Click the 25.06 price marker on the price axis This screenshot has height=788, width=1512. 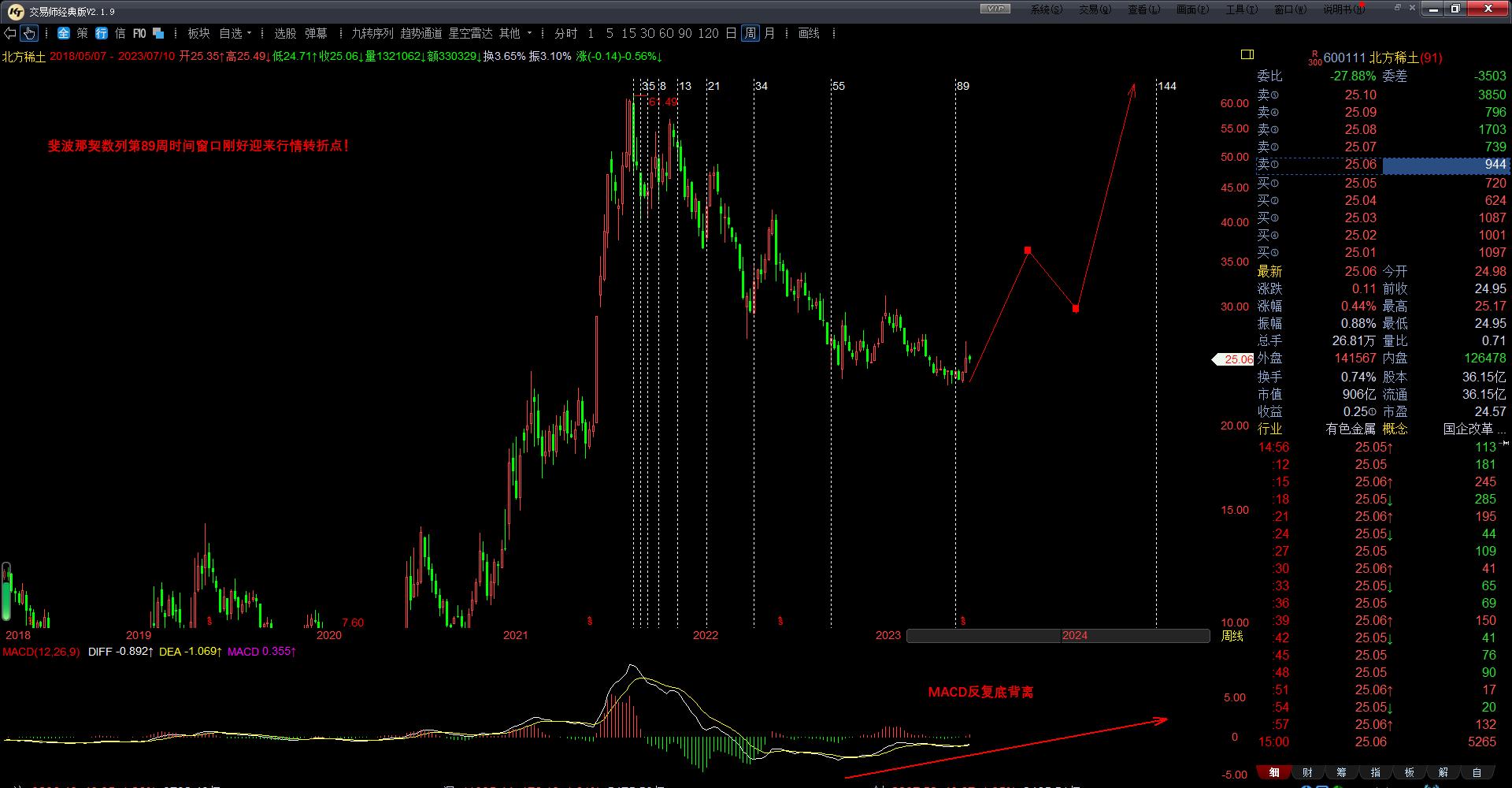pyautogui.click(x=1233, y=359)
